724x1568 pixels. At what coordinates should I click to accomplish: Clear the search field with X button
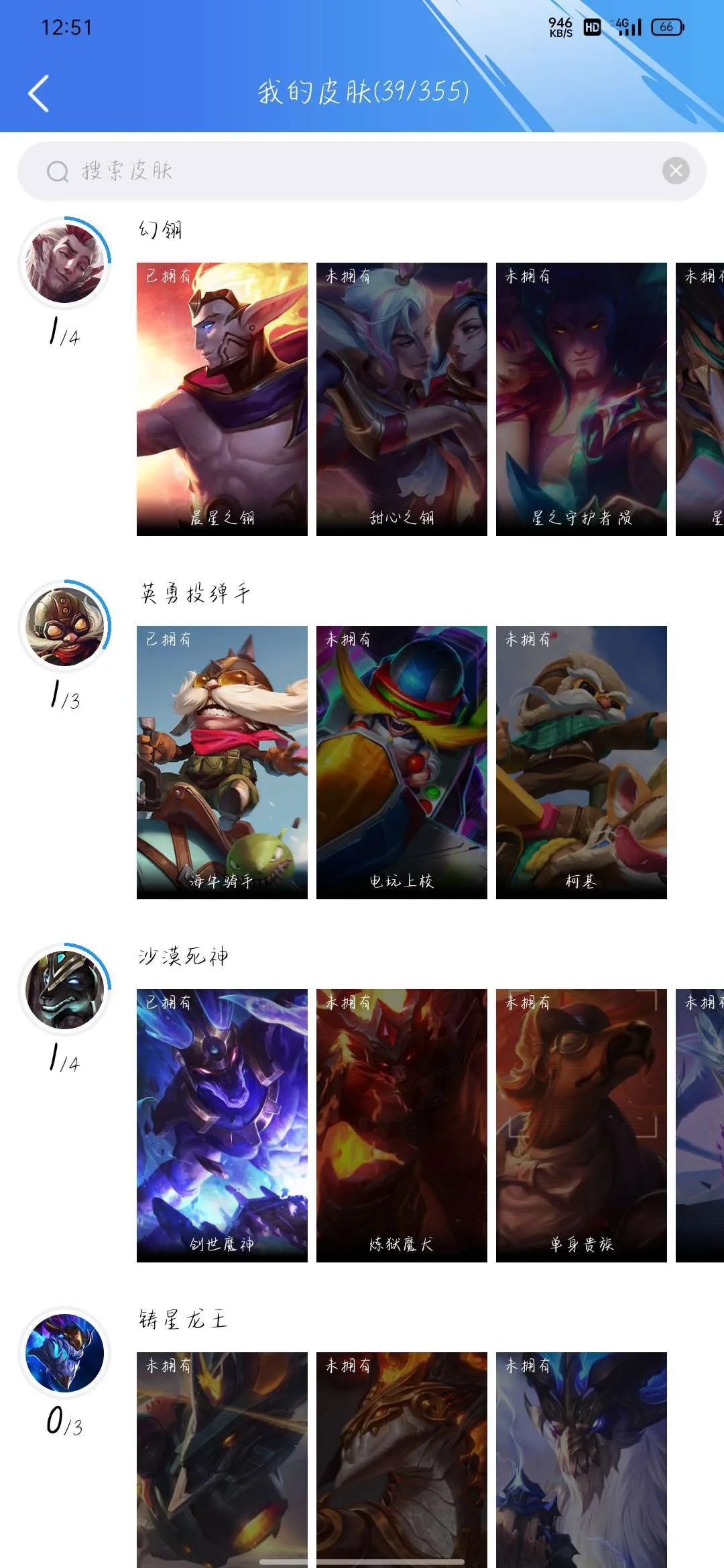tap(676, 171)
